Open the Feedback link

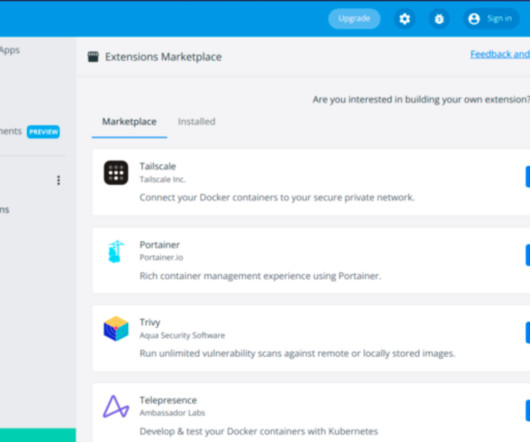click(x=500, y=54)
